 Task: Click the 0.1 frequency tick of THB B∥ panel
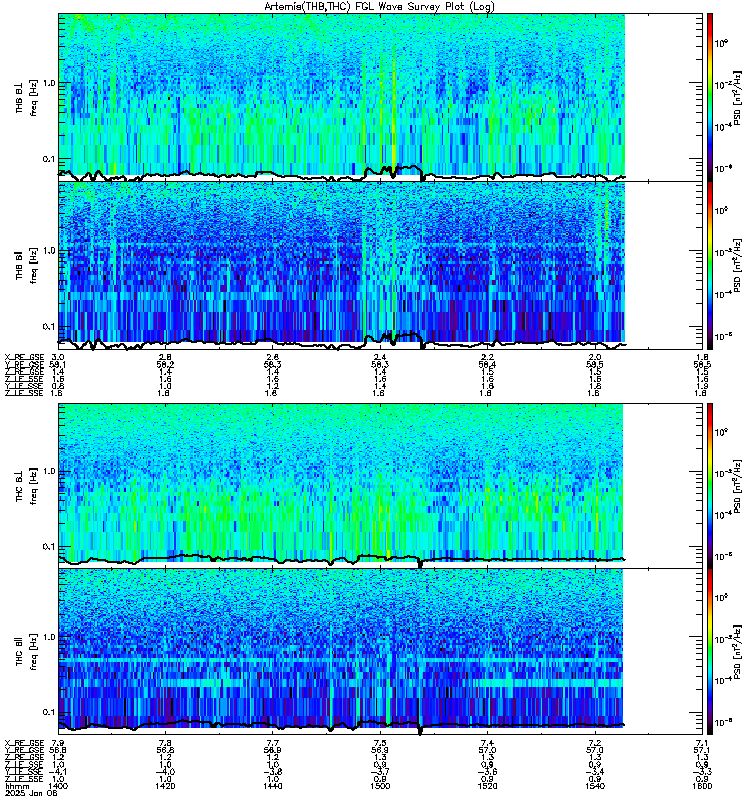point(48,327)
